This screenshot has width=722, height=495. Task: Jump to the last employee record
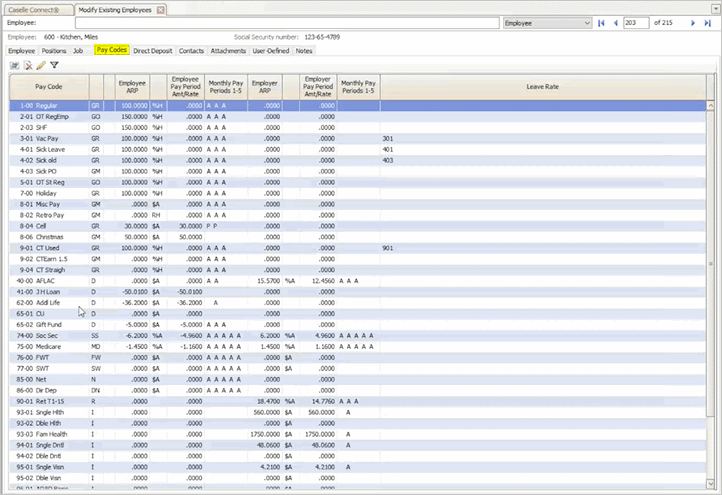(708, 22)
